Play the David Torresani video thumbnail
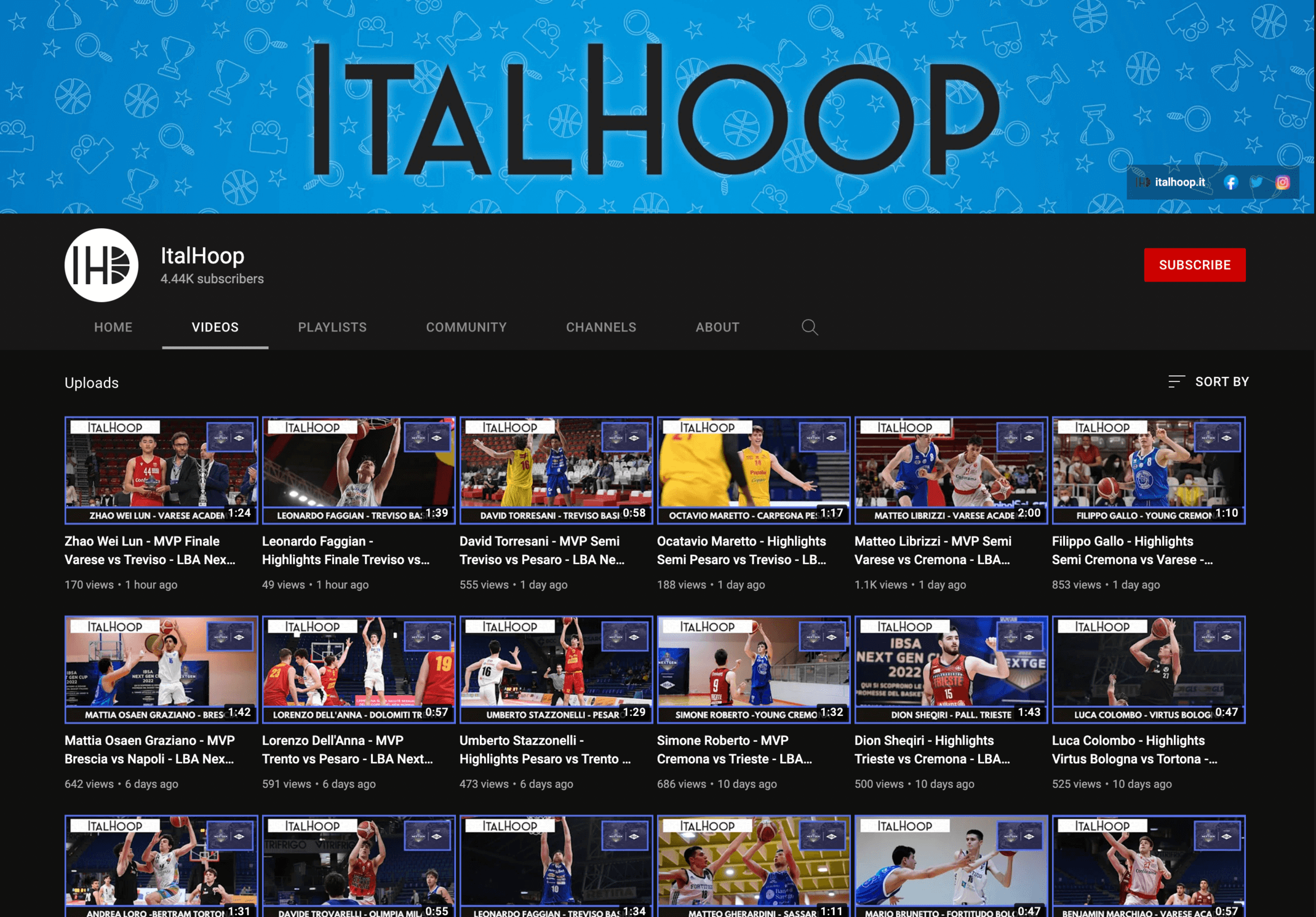Viewport: 1316px width, 917px height. tap(556, 470)
